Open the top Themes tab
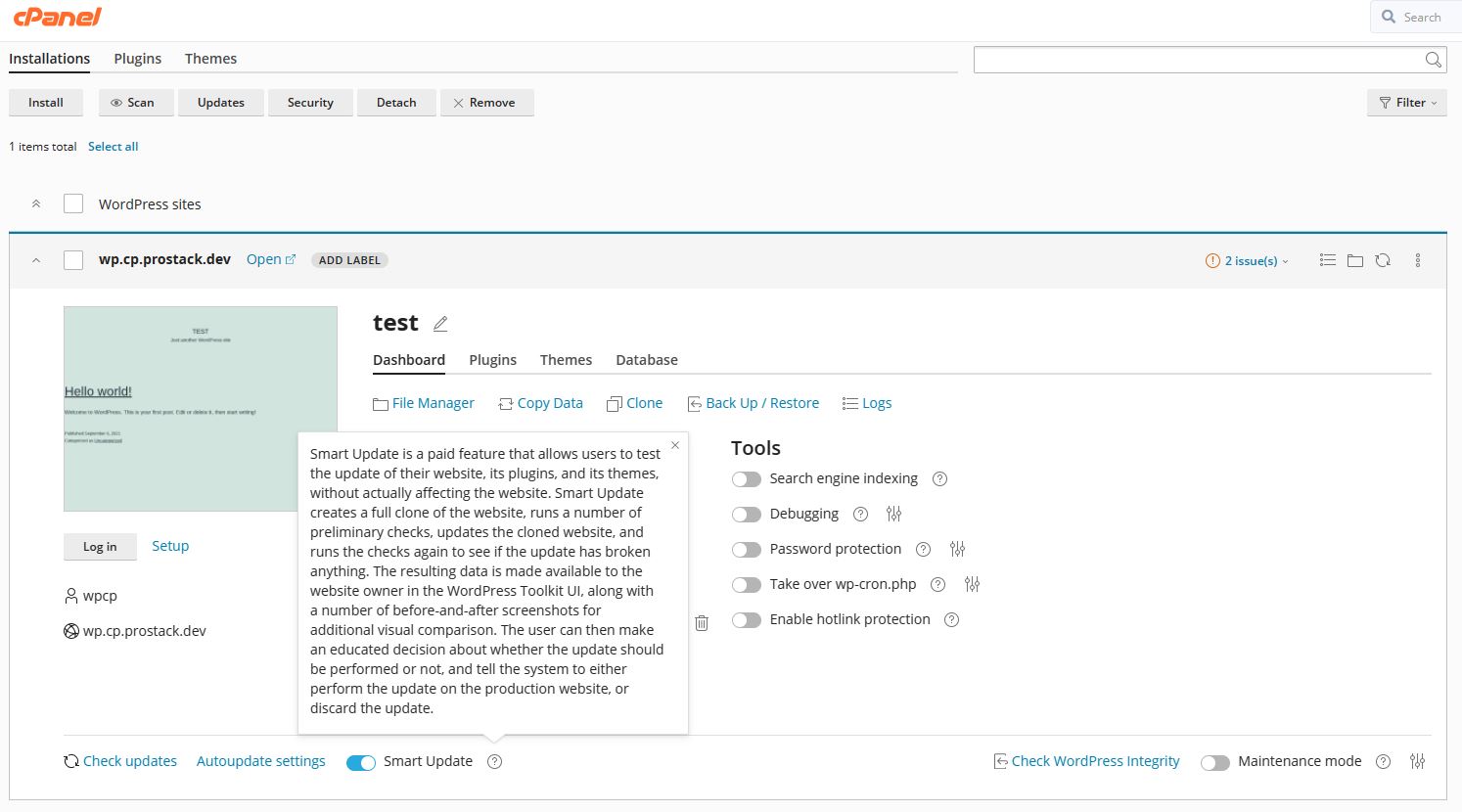This screenshot has width=1462, height=812. coord(210,59)
